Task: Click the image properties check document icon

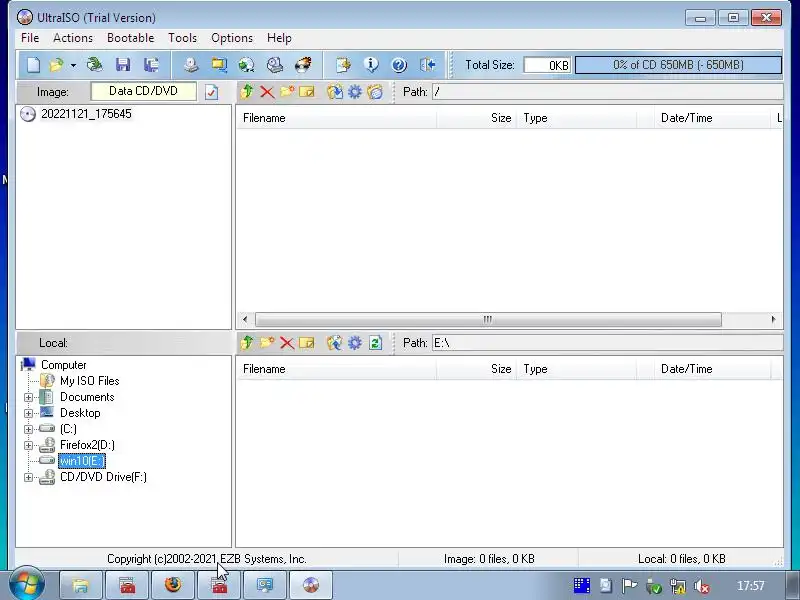Action: 211,92
